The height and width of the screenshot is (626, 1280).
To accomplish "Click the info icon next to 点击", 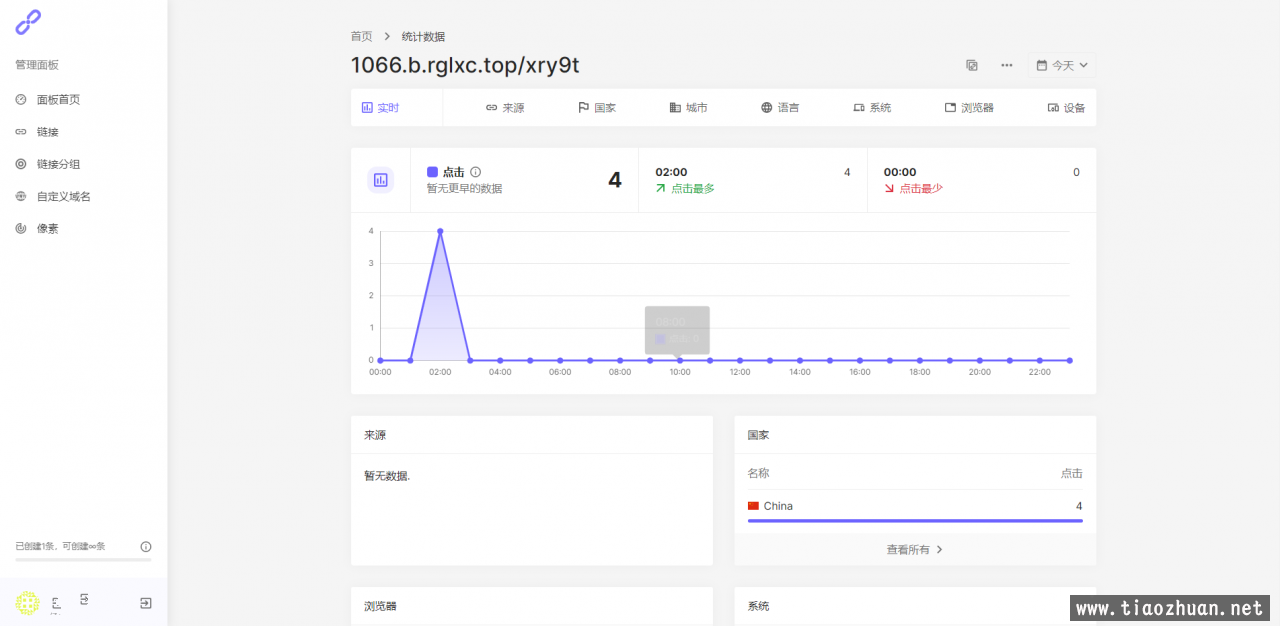I will point(476,172).
